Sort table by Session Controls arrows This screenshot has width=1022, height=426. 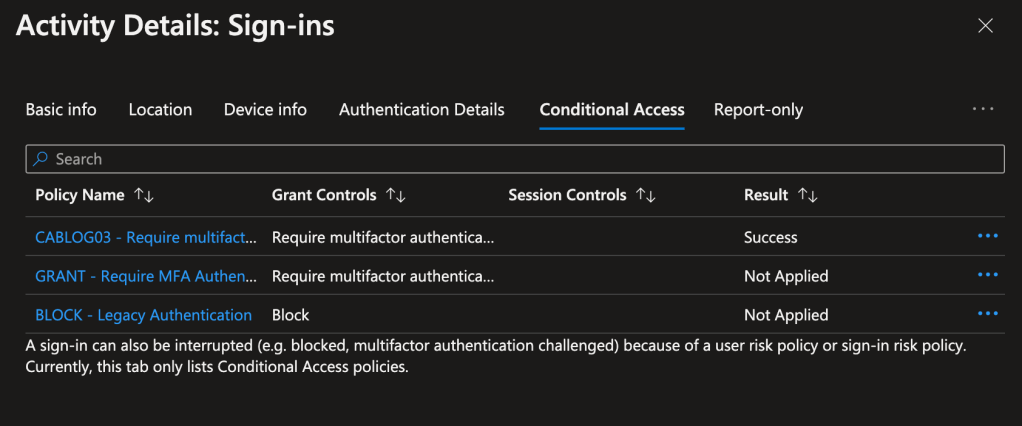click(646, 196)
